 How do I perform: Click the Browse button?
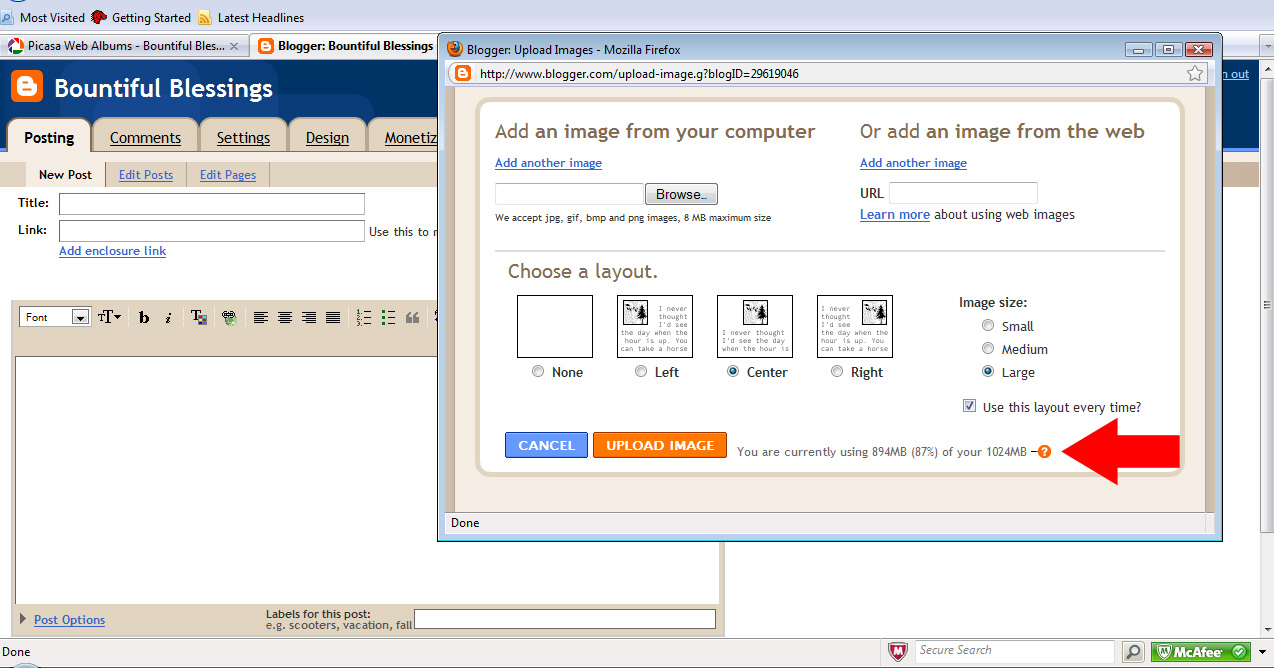pyautogui.click(x=681, y=194)
